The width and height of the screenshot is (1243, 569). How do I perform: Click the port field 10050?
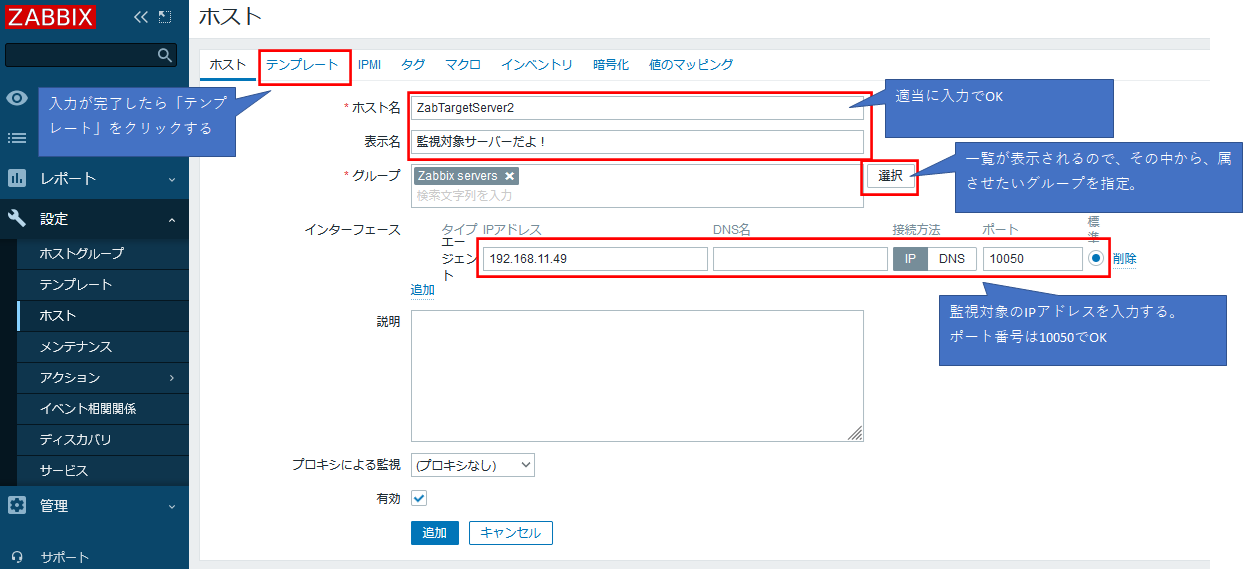1032,259
